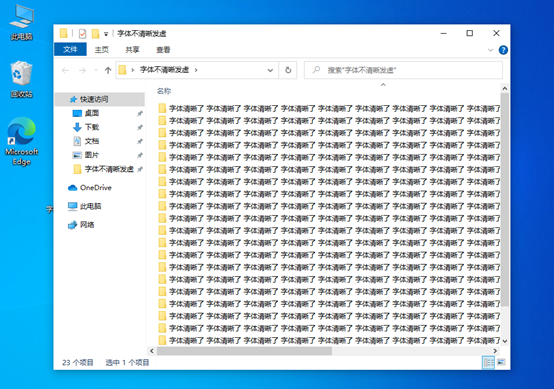Screen dimensions: 554x389
Task: Open Customize Quick Access Toolbar dropdown
Action: coord(106,34)
